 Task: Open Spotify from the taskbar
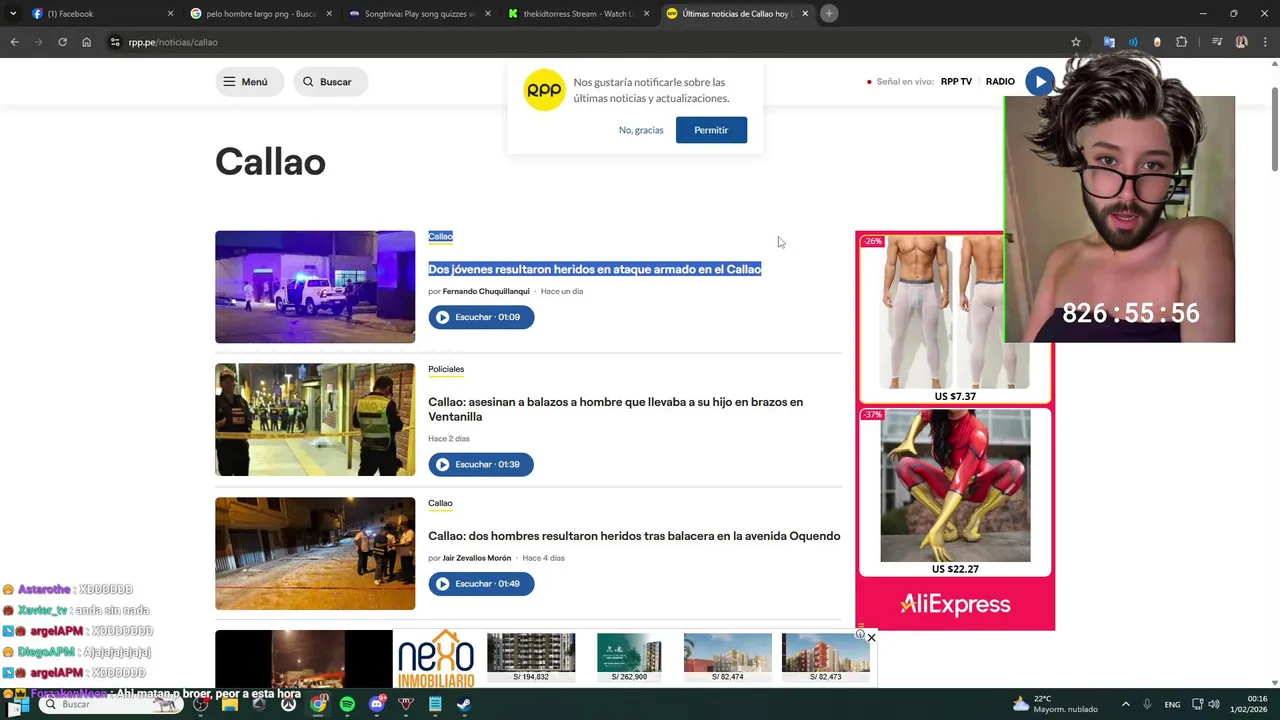pyautogui.click(x=347, y=704)
